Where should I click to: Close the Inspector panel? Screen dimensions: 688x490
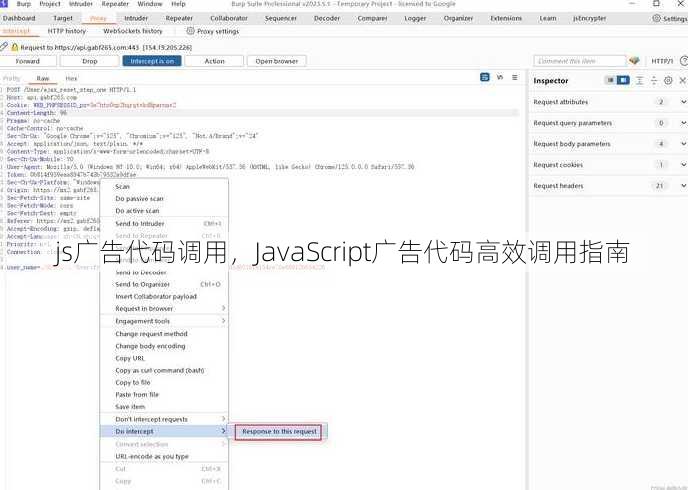click(682, 80)
